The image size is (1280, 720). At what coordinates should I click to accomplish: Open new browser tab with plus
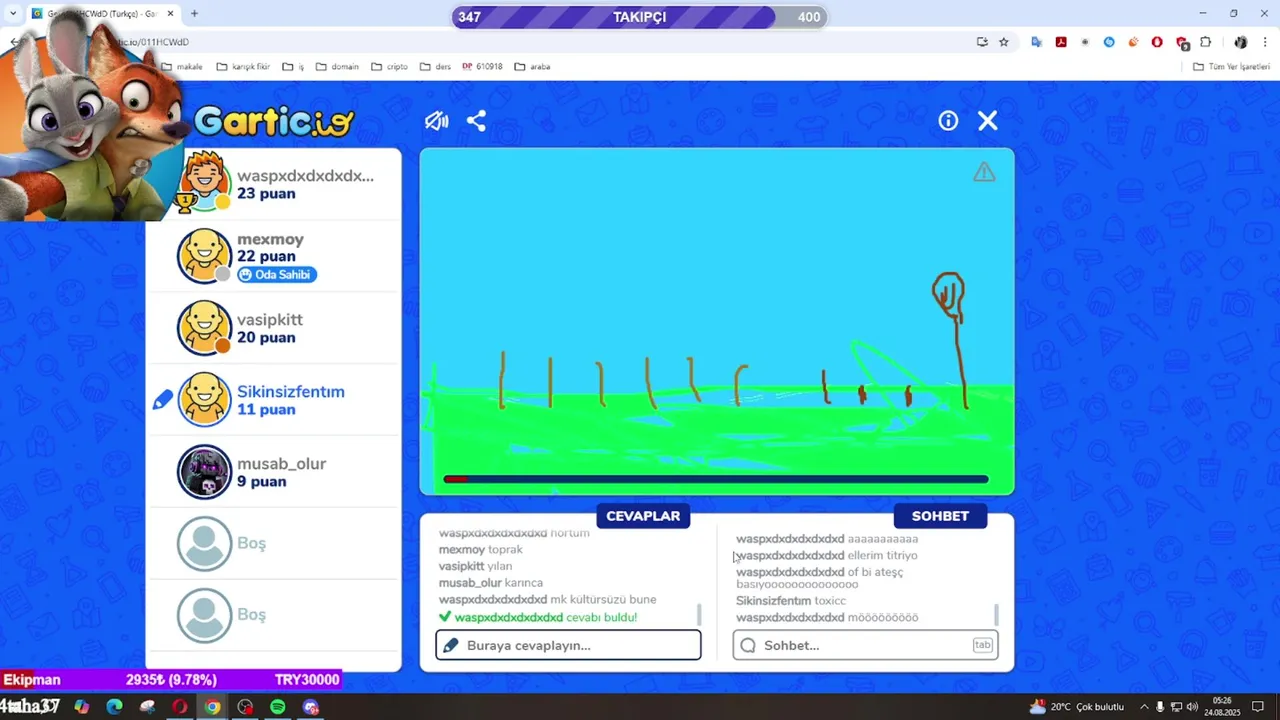[x=194, y=13]
